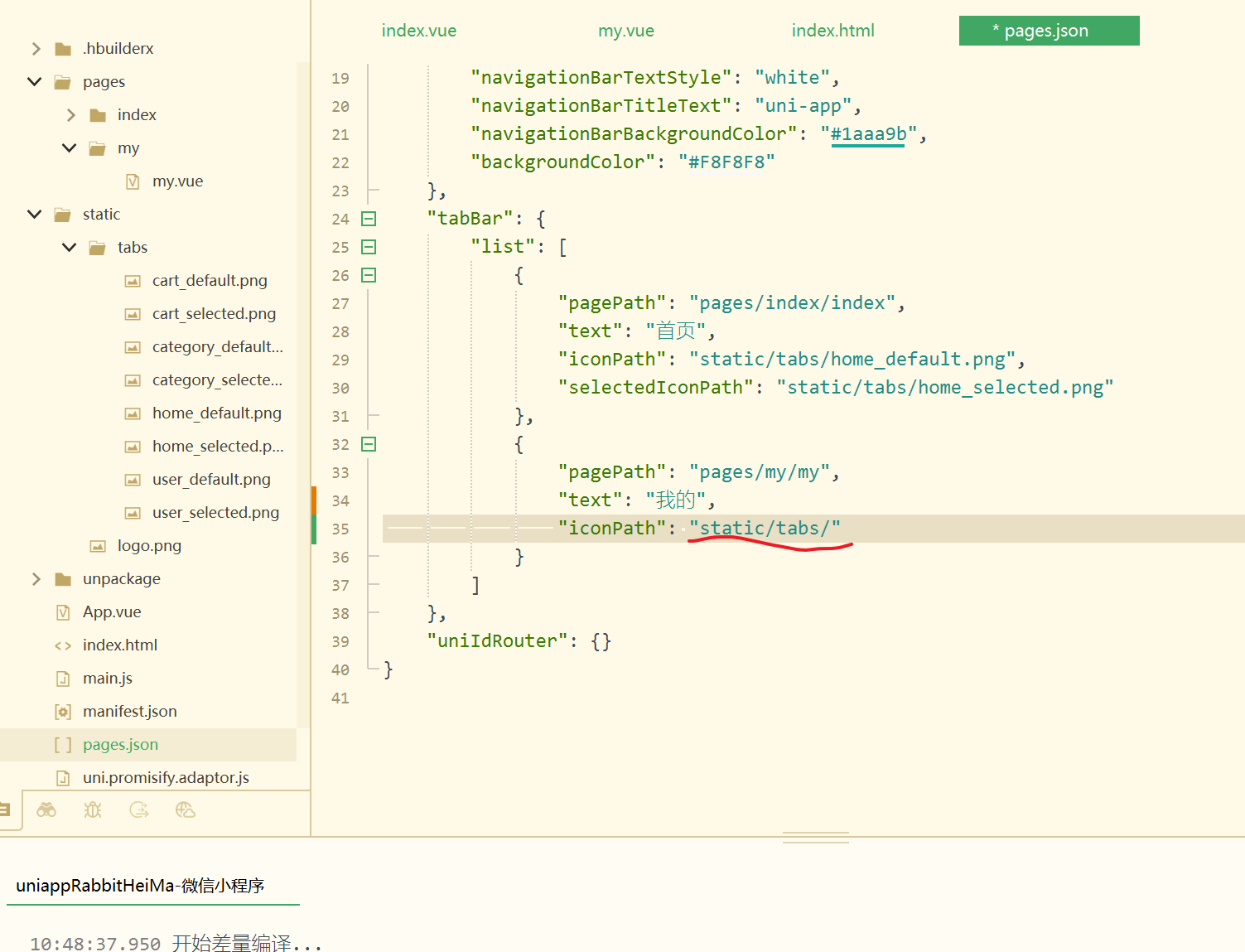Screen dimensions: 1245x952
Task: Click the Vue file icon for App.vue
Action: tap(63, 612)
